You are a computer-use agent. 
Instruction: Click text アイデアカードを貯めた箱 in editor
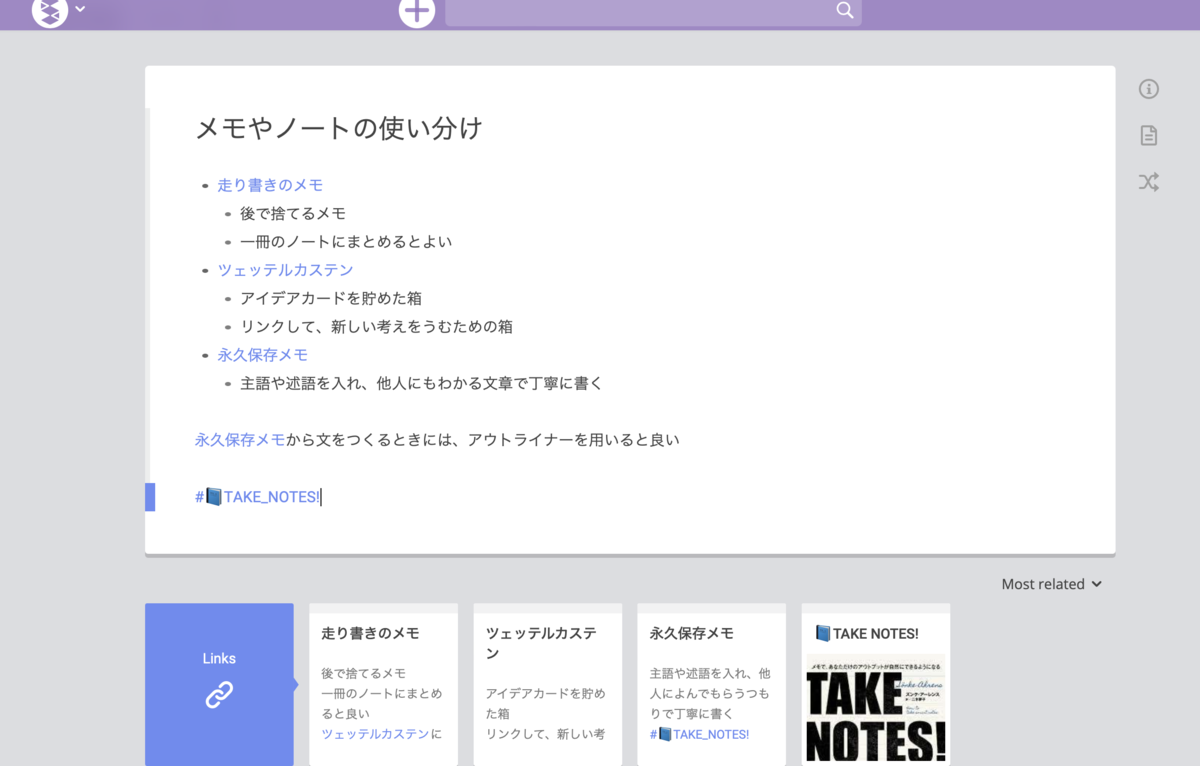pos(331,298)
